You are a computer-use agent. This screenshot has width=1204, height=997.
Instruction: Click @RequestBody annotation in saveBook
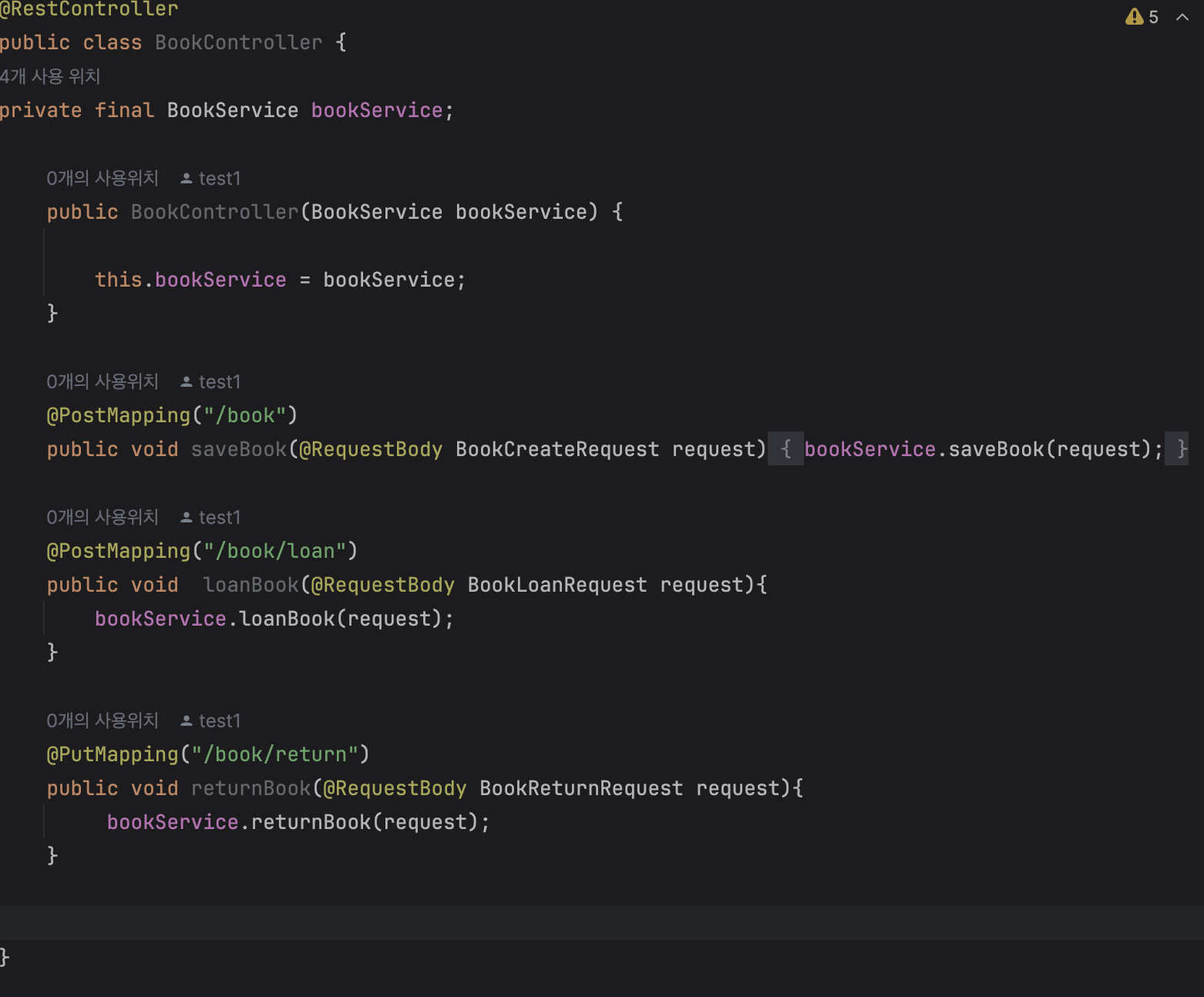tap(371, 449)
